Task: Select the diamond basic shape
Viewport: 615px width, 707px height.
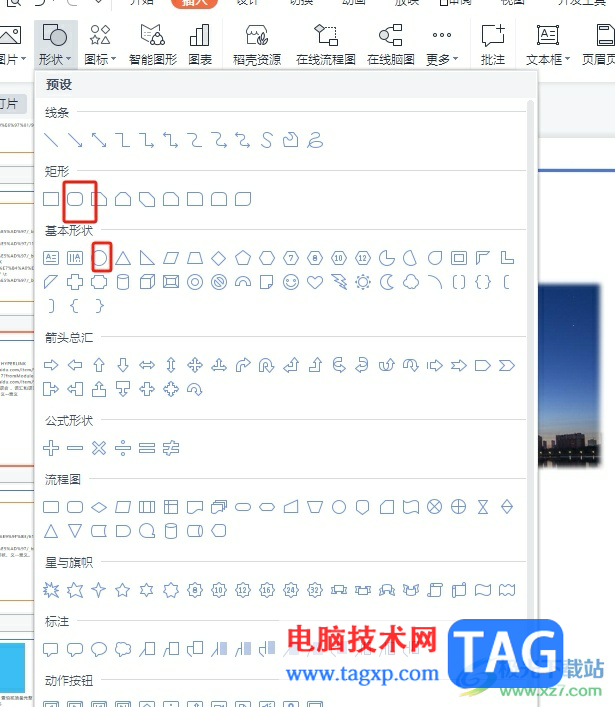Action: pos(219,258)
